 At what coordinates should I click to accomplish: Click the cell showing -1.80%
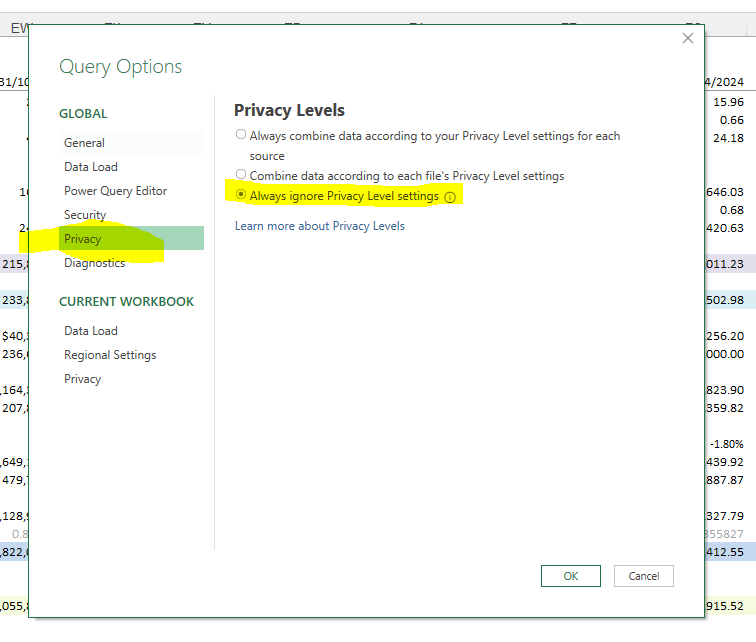coord(727,443)
